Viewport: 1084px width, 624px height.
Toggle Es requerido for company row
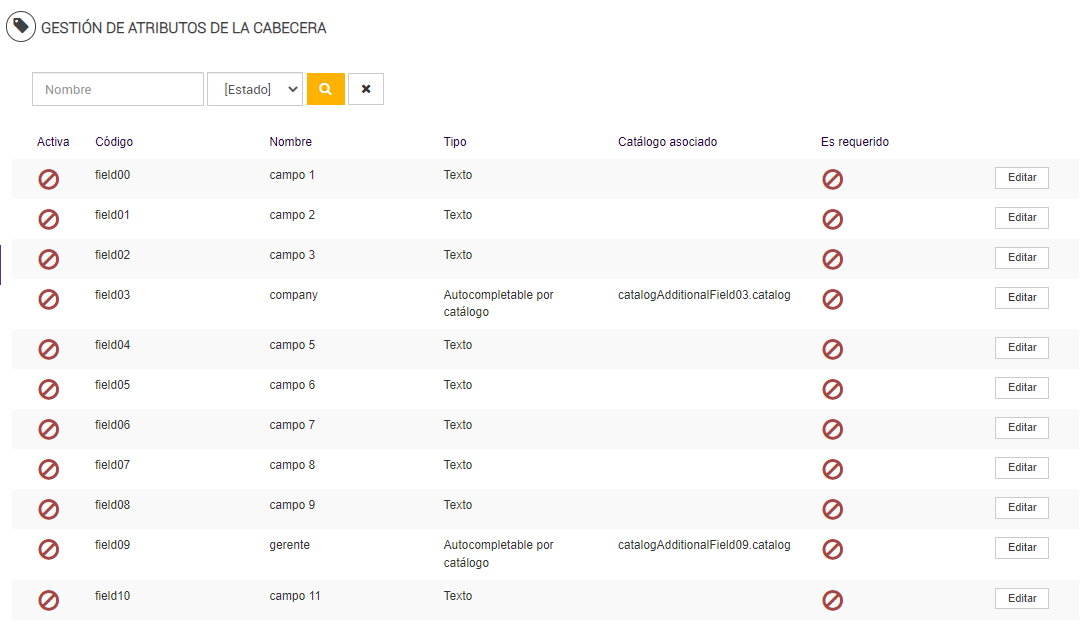coord(832,299)
